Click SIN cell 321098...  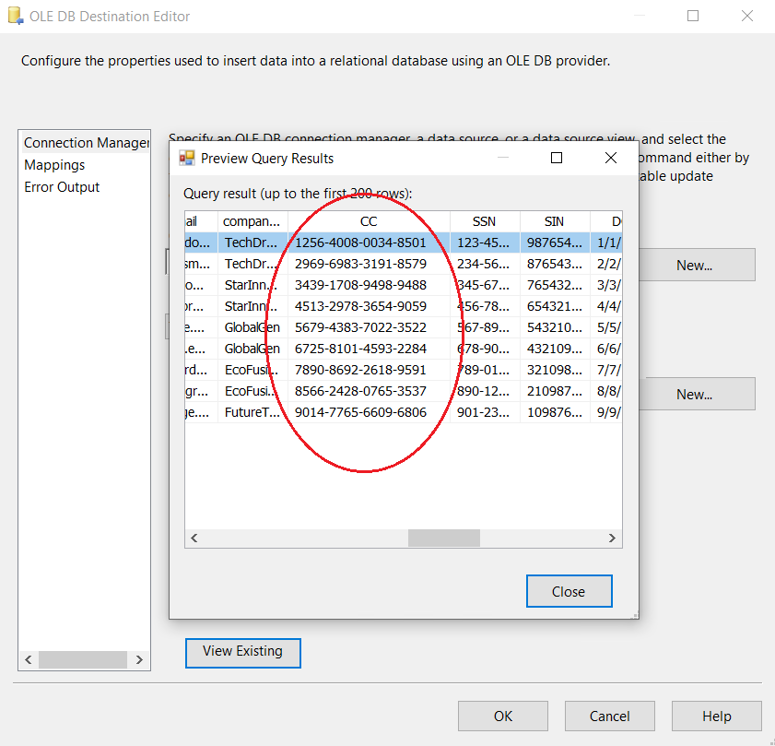pos(555,370)
